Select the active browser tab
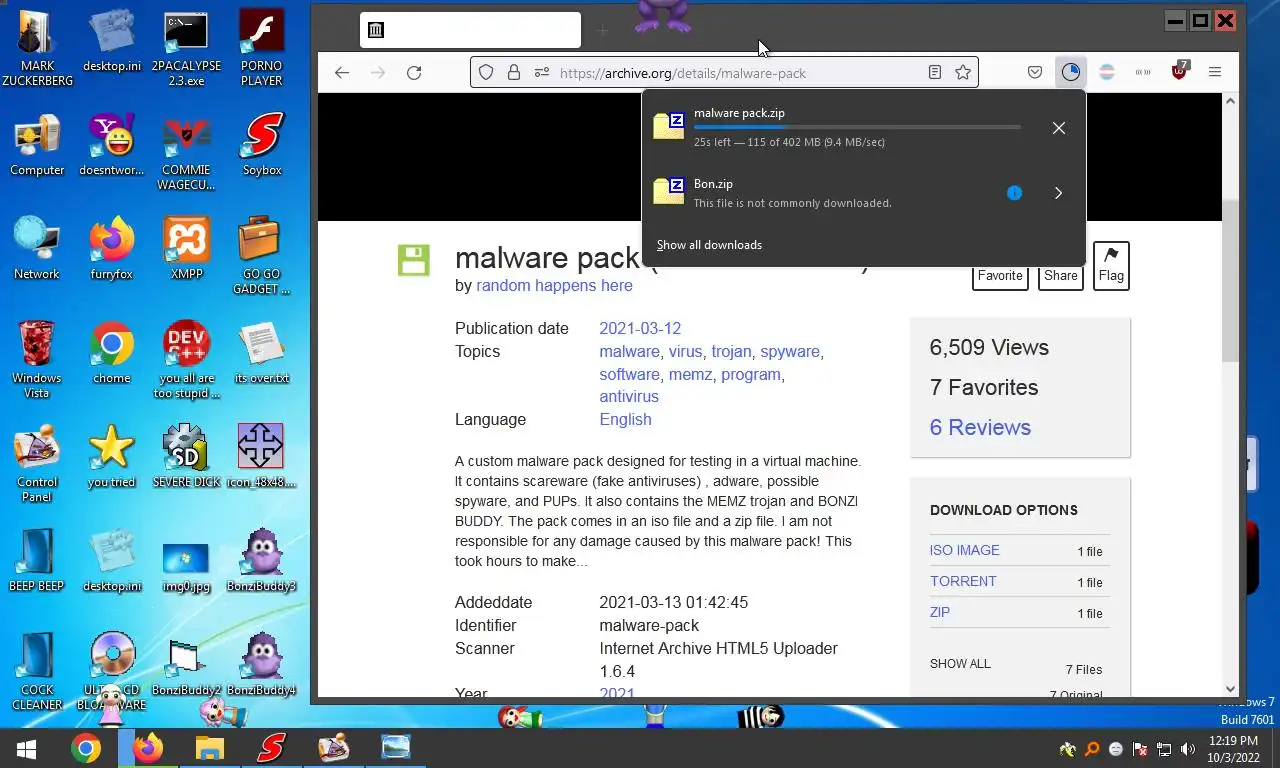The height and width of the screenshot is (768, 1280). [x=470, y=30]
